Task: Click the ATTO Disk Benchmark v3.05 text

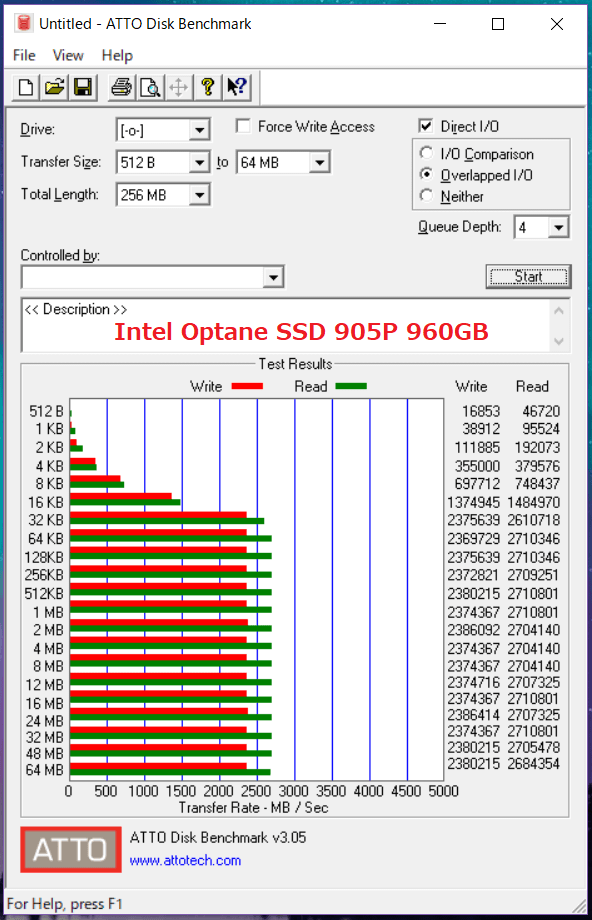Action: pos(218,837)
